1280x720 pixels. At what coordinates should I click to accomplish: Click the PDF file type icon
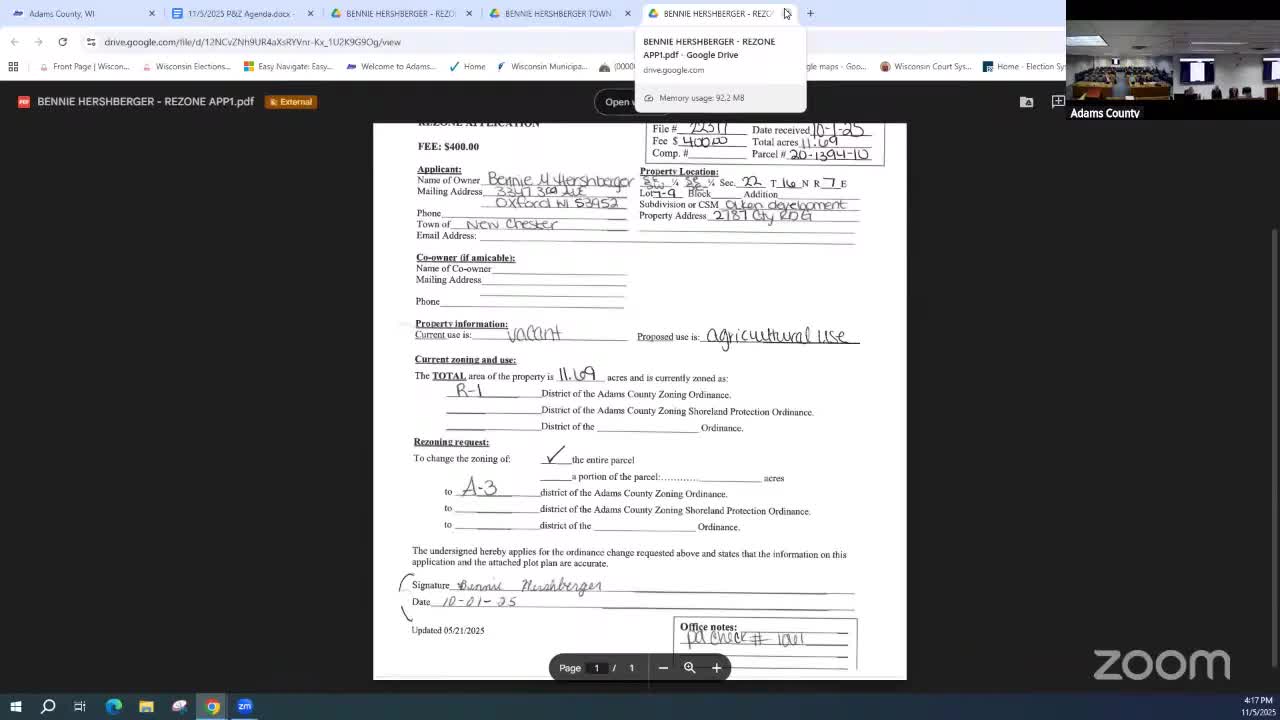pos(23,102)
